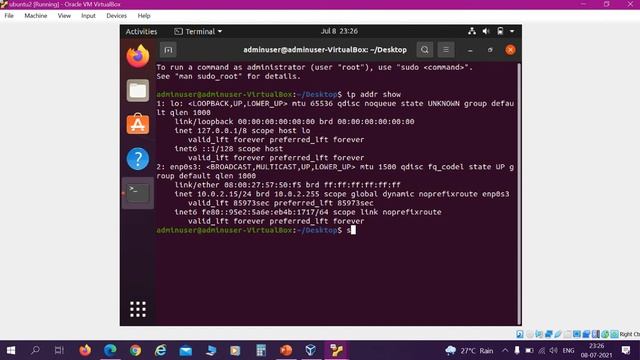Screen dimensions: 640x360
Task: Open the 27°C Rain weather widget
Action: click(469, 351)
